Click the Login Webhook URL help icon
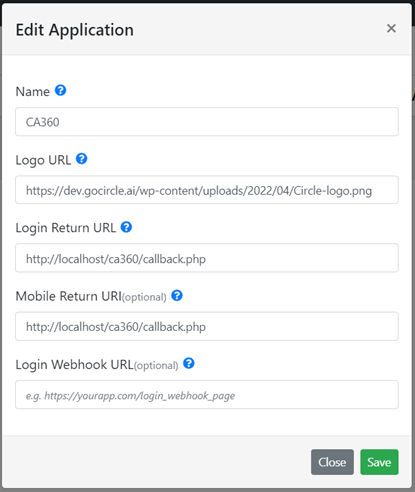The height and width of the screenshot is (492, 415). tap(189, 363)
